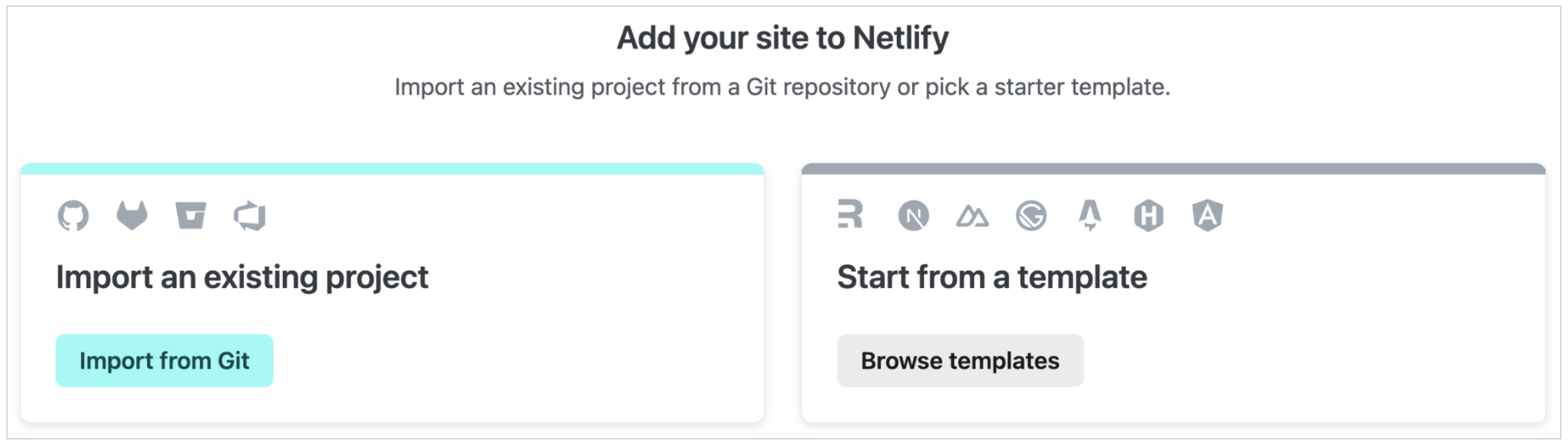This screenshot has width=1568, height=445.
Task: Select the GitHub provider icon
Action: (73, 215)
